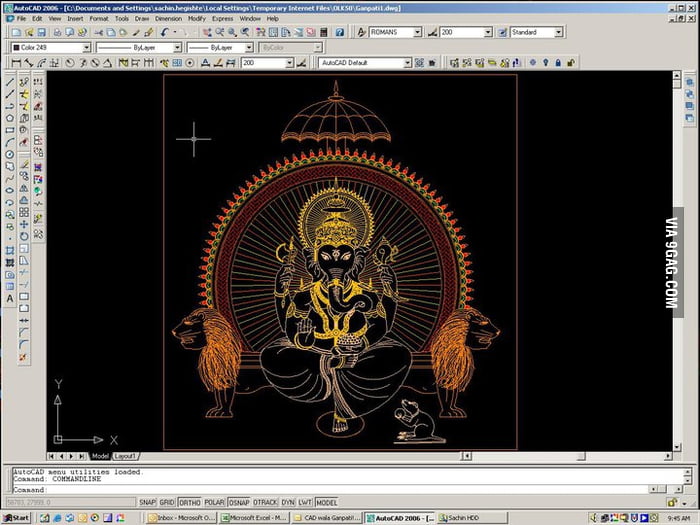Select the Center Mark dimension tool
The width and height of the screenshot is (700, 525).
pos(190,63)
